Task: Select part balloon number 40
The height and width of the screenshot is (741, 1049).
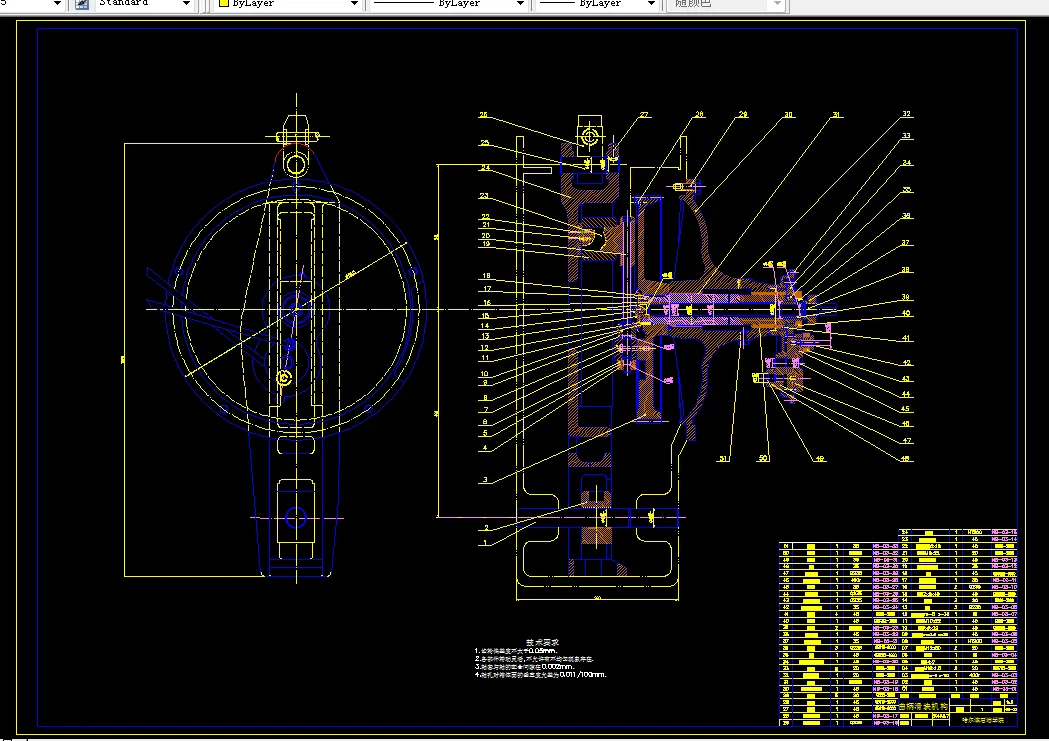Action: (907, 313)
